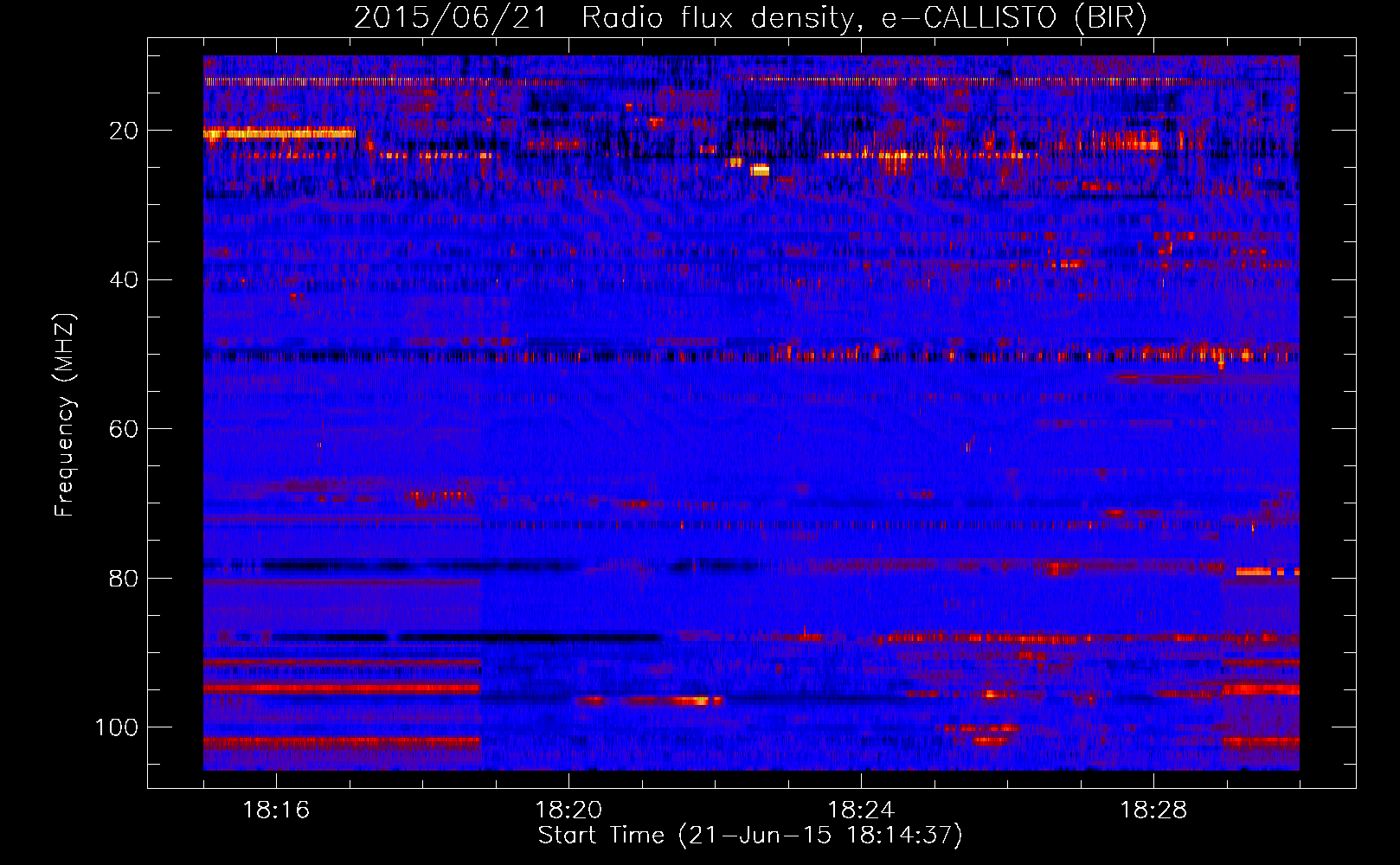The height and width of the screenshot is (865, 1400).
Task: Click the 'Frequency (MHZ)' y-axis label
Action: 64,415
